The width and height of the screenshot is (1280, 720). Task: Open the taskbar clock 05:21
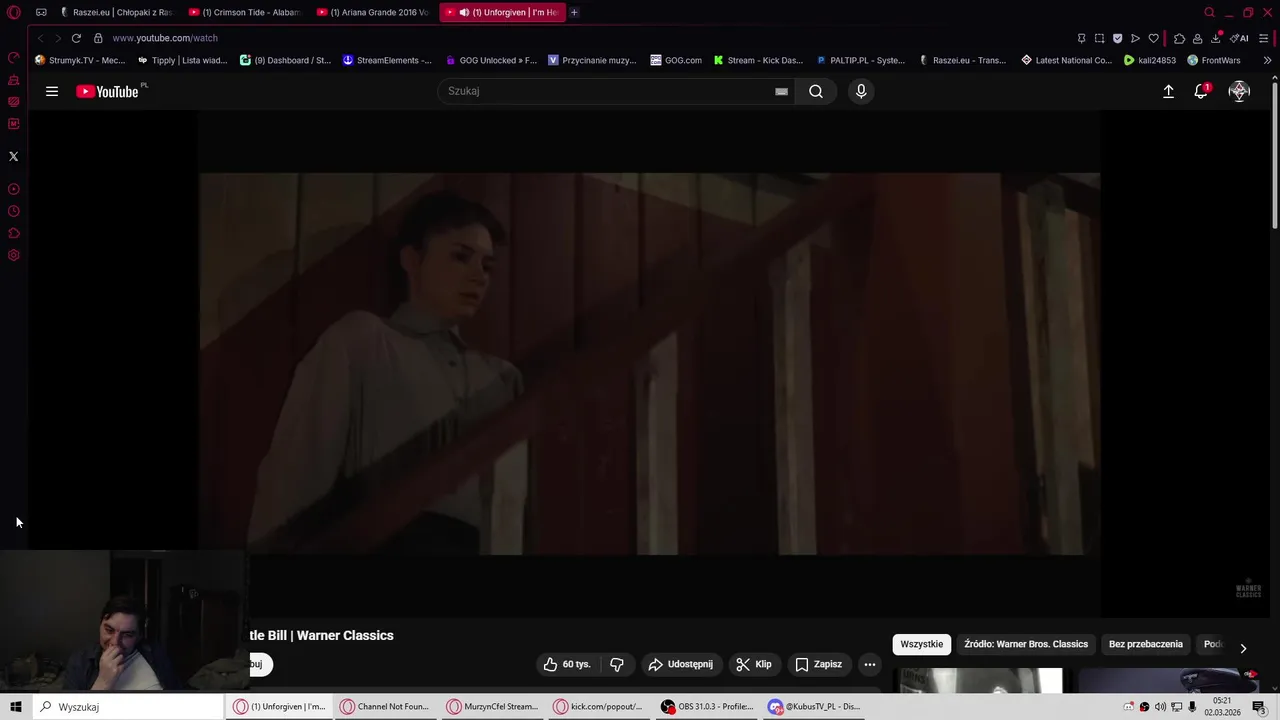pos(1222,707)
